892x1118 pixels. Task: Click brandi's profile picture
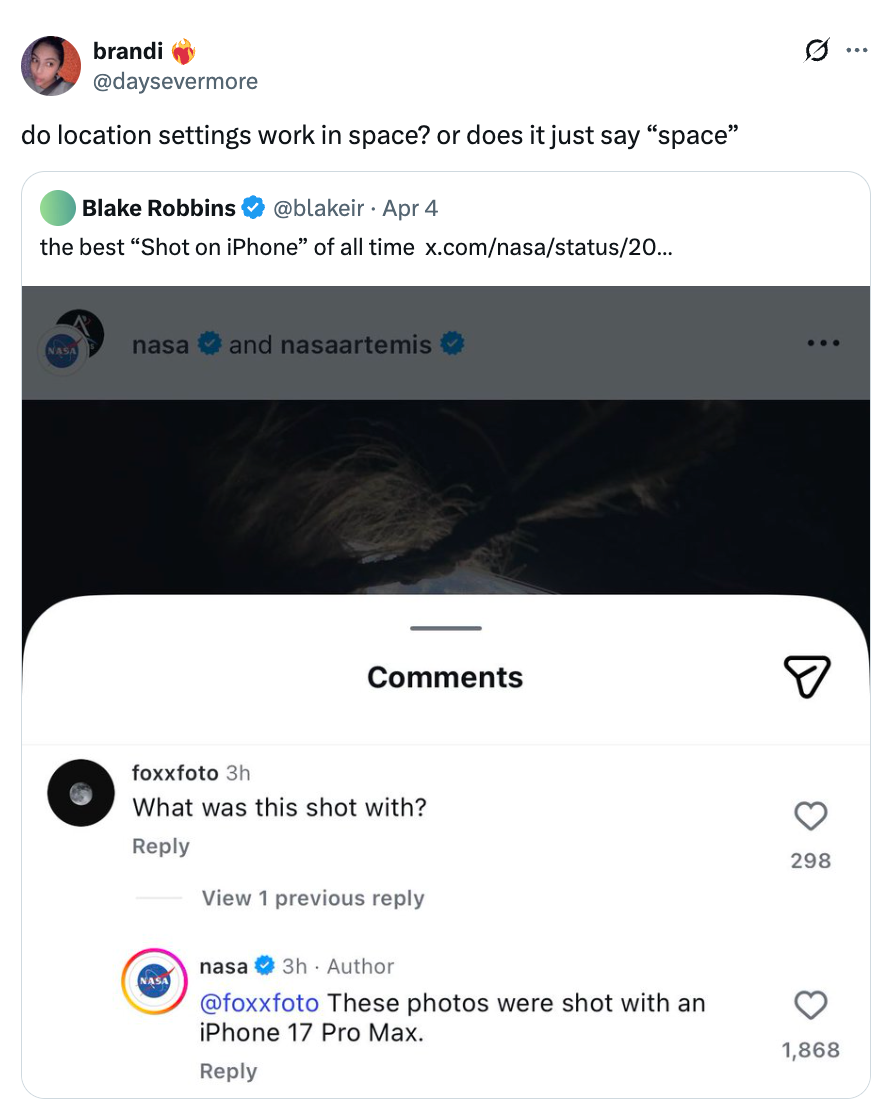tap(50, 66)
